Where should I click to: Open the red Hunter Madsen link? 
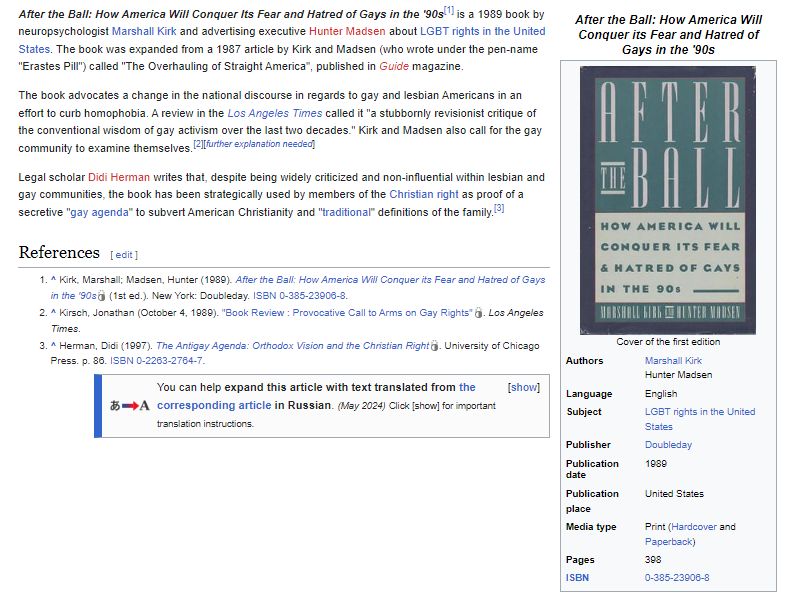347,31
